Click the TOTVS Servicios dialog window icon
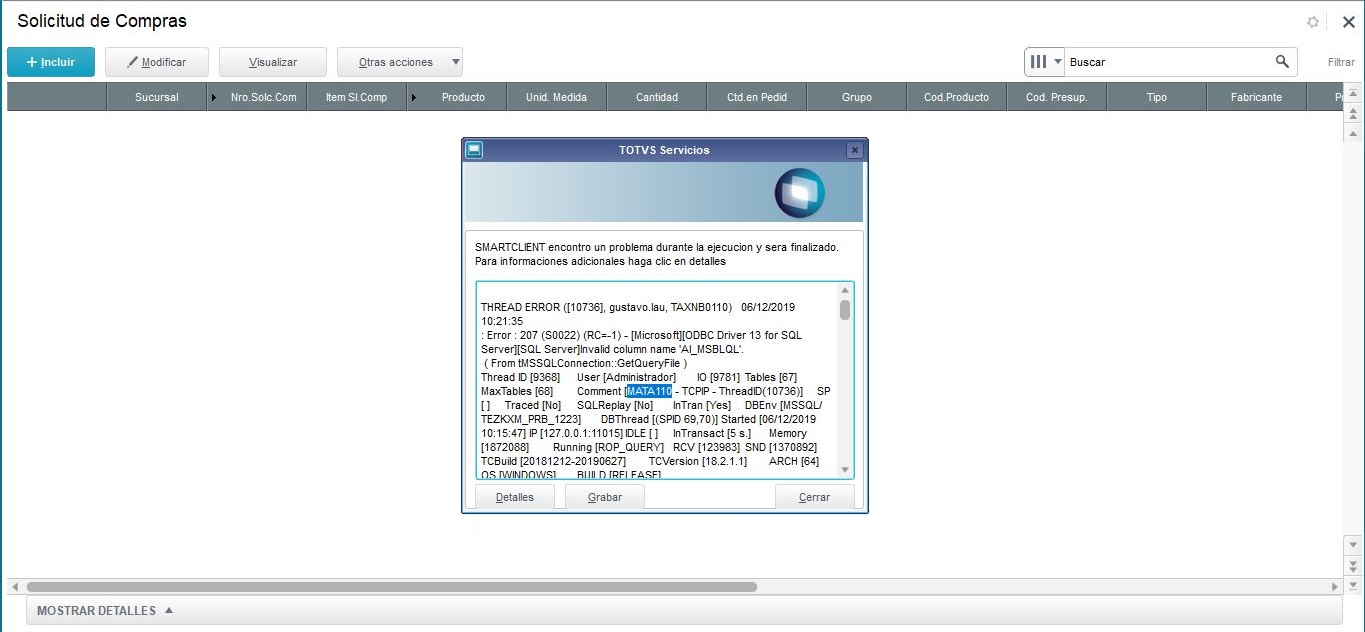 click(x=474, y=150)
